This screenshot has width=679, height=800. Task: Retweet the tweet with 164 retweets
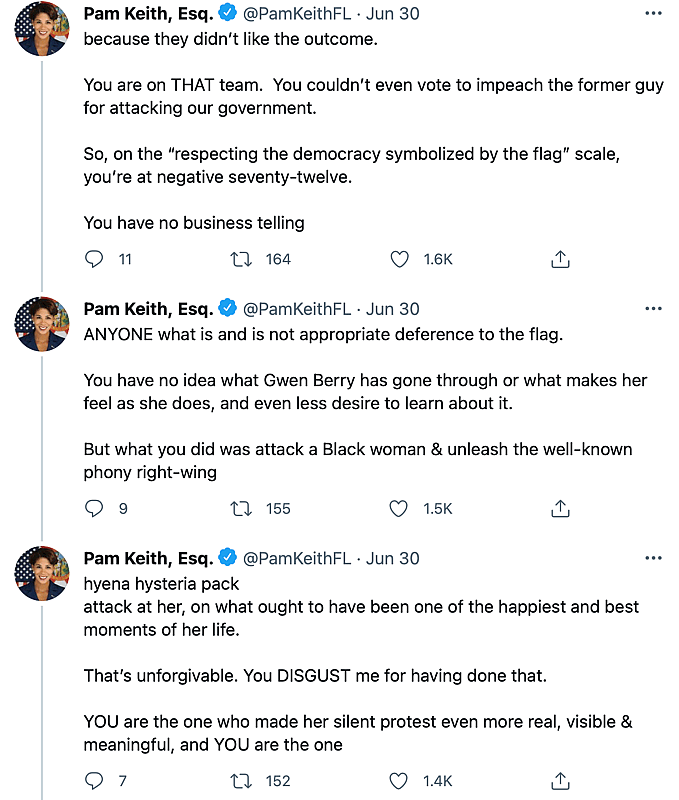(241, 259)
